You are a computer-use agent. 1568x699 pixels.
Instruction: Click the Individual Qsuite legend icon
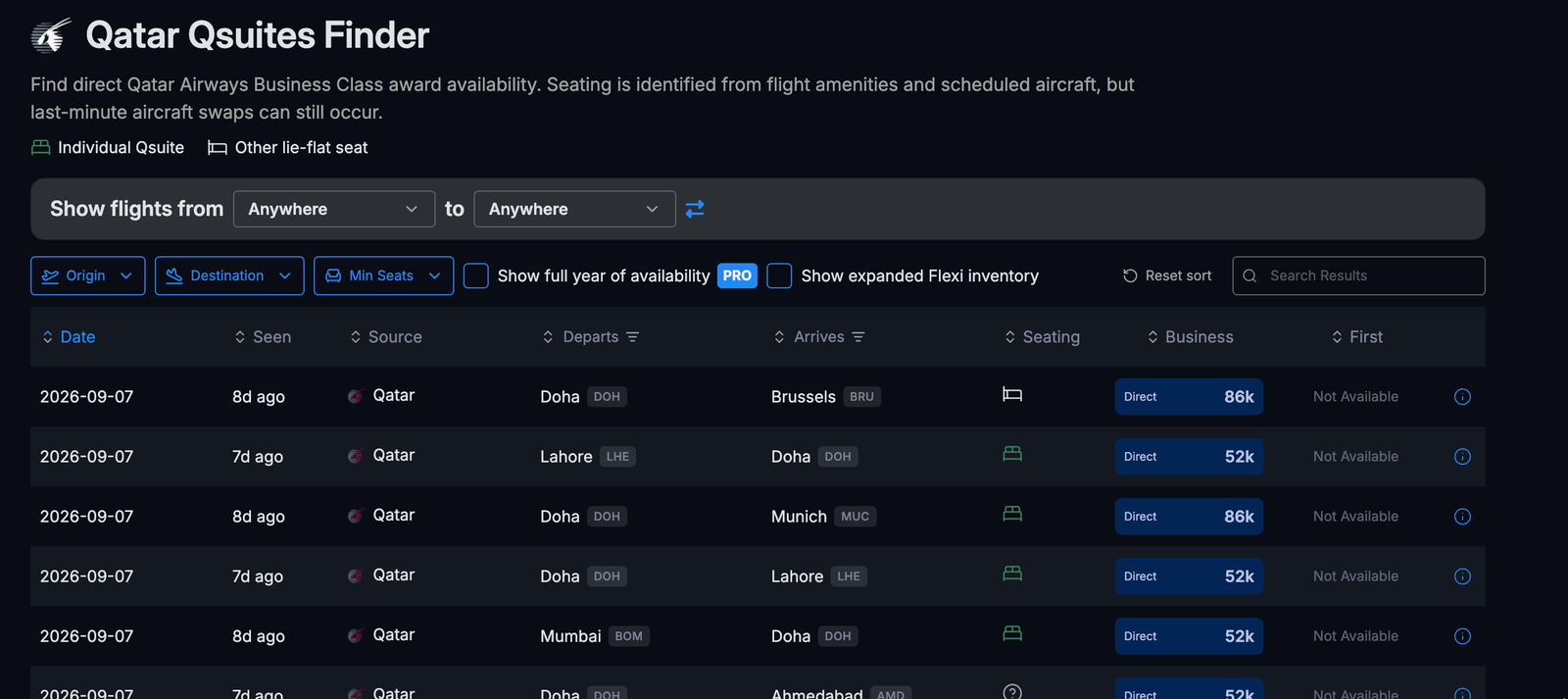(x=40, y=147)
